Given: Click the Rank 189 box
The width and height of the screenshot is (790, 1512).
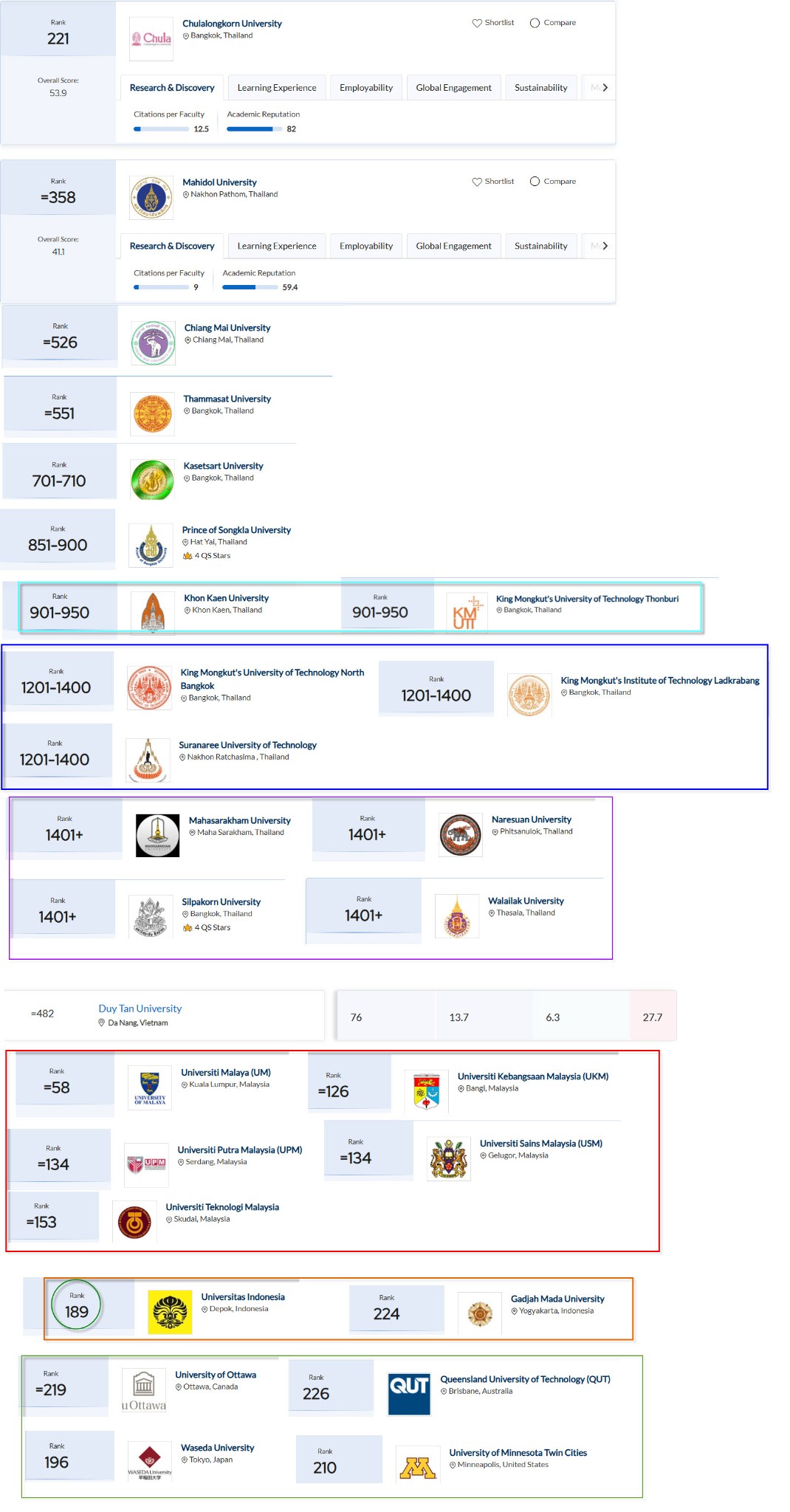Looking at the screenshot, I should [x=77, y=1305].
